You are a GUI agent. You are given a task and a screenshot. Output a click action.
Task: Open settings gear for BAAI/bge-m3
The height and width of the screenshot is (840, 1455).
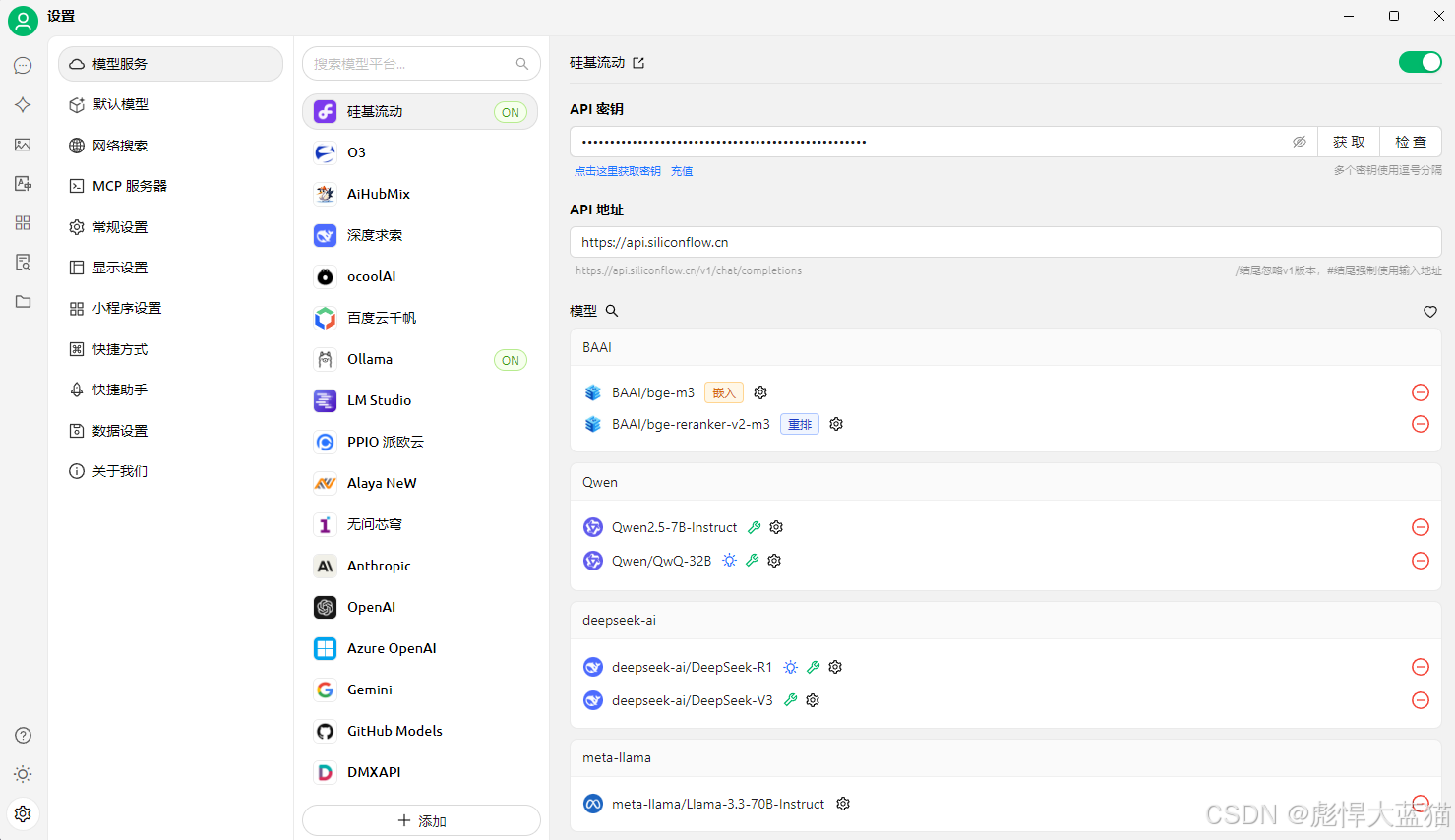pos(760,392)
